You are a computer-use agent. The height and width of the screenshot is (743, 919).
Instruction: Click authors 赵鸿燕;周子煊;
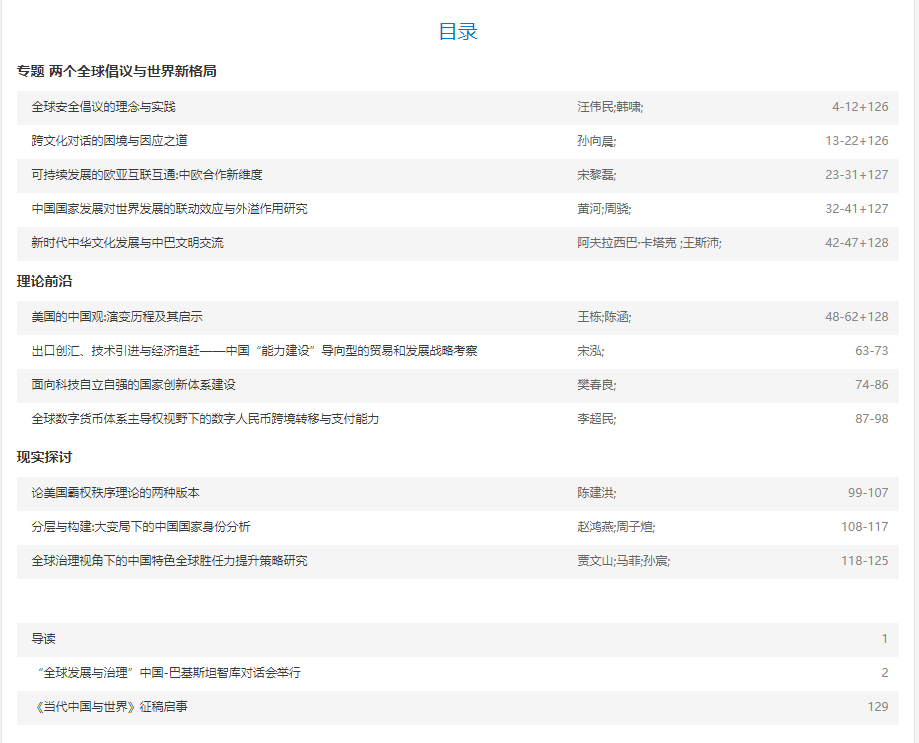coord(616,527)
